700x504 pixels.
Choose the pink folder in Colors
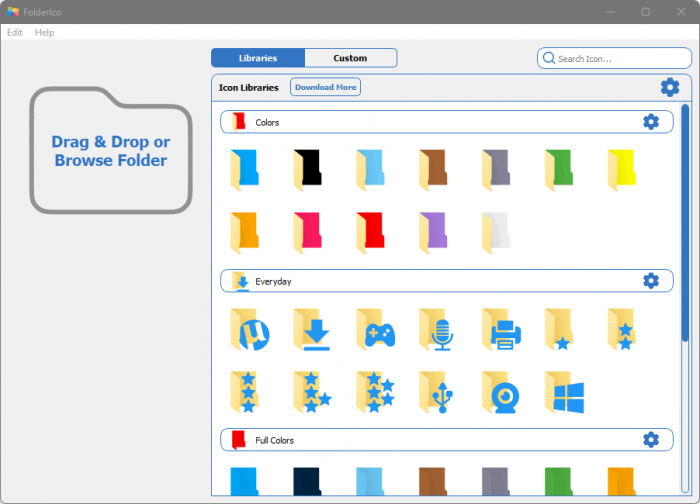click(x=308, y=233)
